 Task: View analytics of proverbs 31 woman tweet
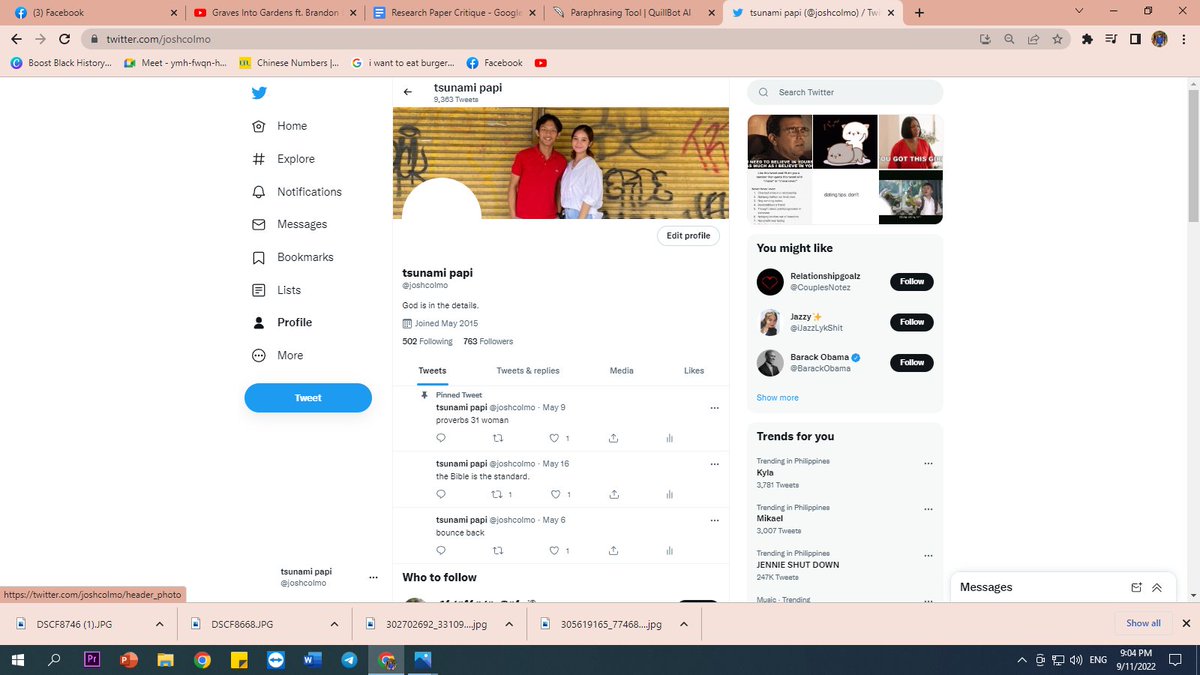[670, 438]
